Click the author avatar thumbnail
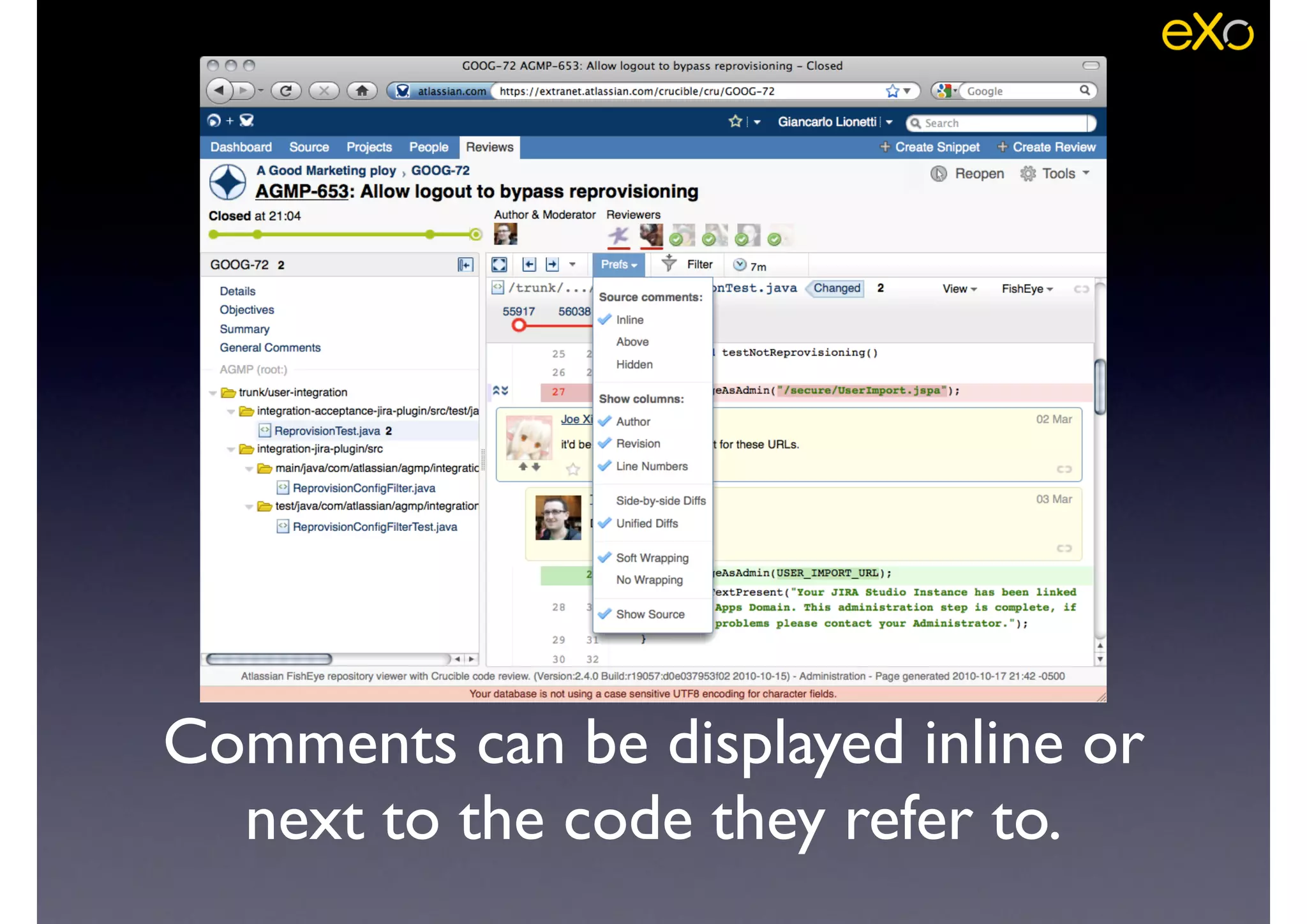The width and height of the screenshot is (1307, 924). (505, 234)
